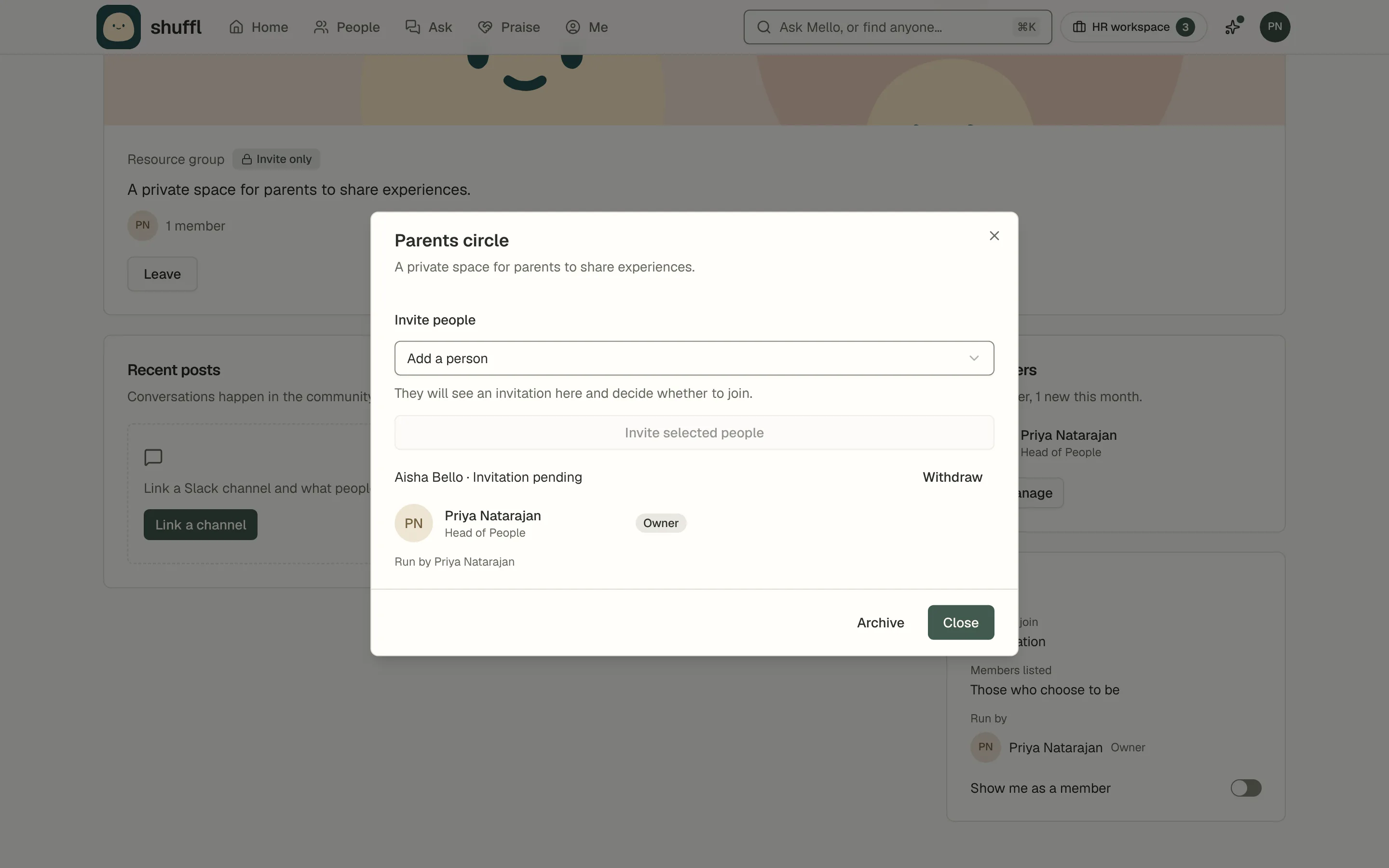Click Aisha Bello Invitation pending text
The image size is (1389, 868).
tap(488, 477)
